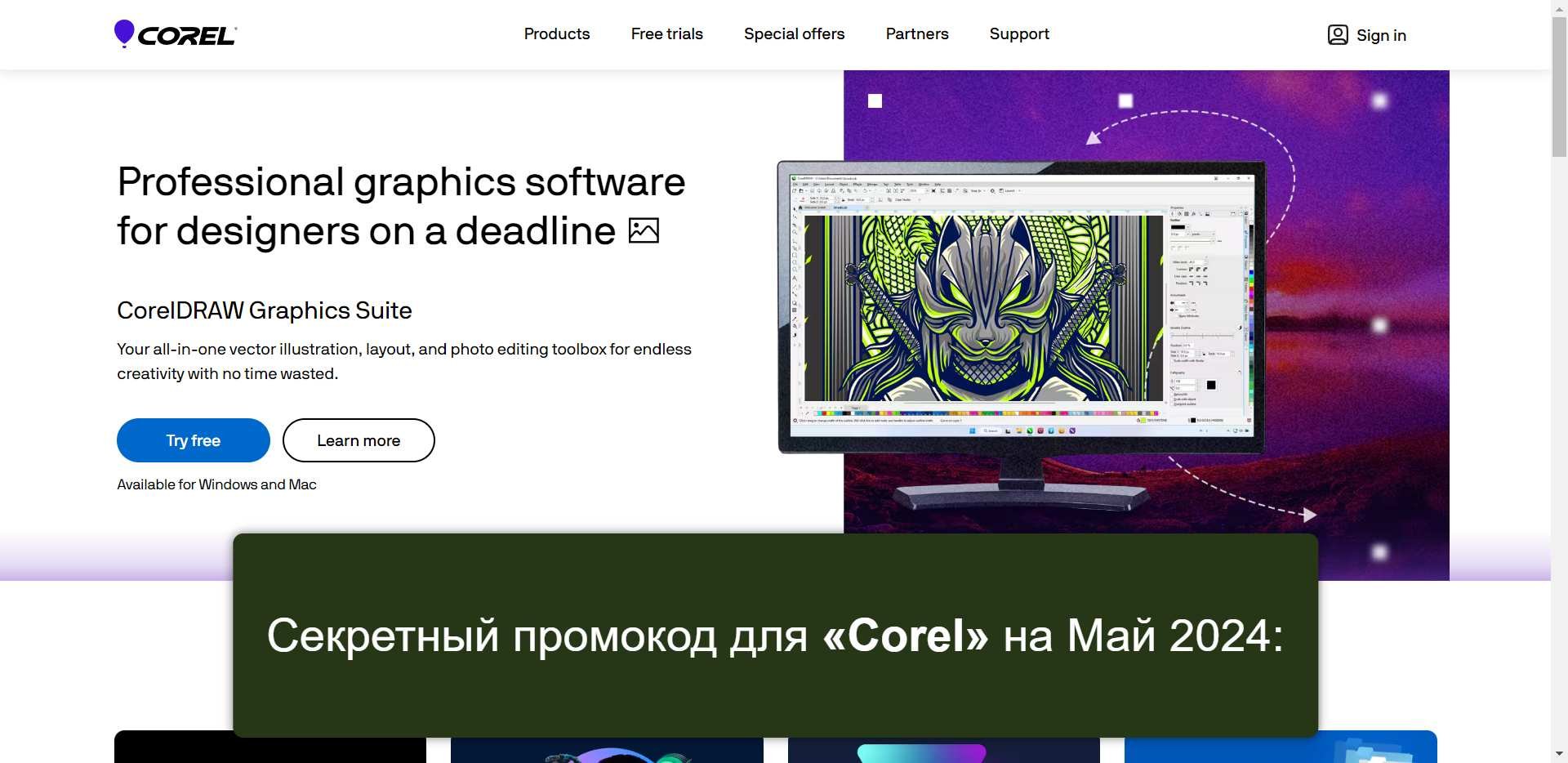The image size is (1568, 763).
Task: Click the CorelDRAW Graphics Suite heading
Action: click(x=265, y=310)
